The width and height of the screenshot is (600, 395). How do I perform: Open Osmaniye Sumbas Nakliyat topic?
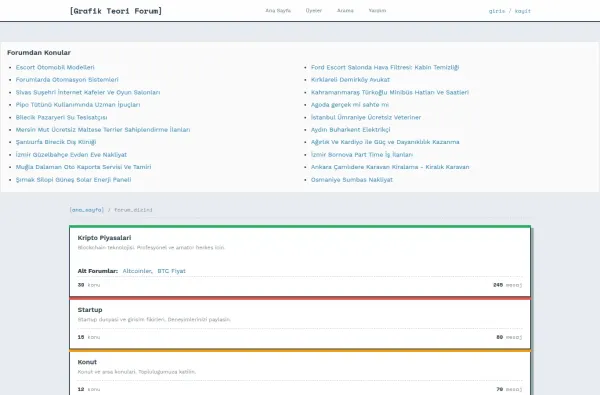click(x=352, y=180)
